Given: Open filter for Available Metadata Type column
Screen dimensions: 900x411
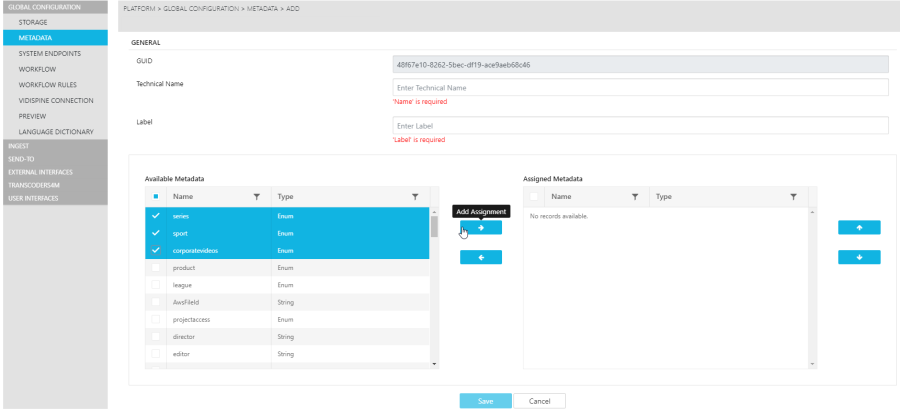Looking at the screenshot, I should point(415,197).
